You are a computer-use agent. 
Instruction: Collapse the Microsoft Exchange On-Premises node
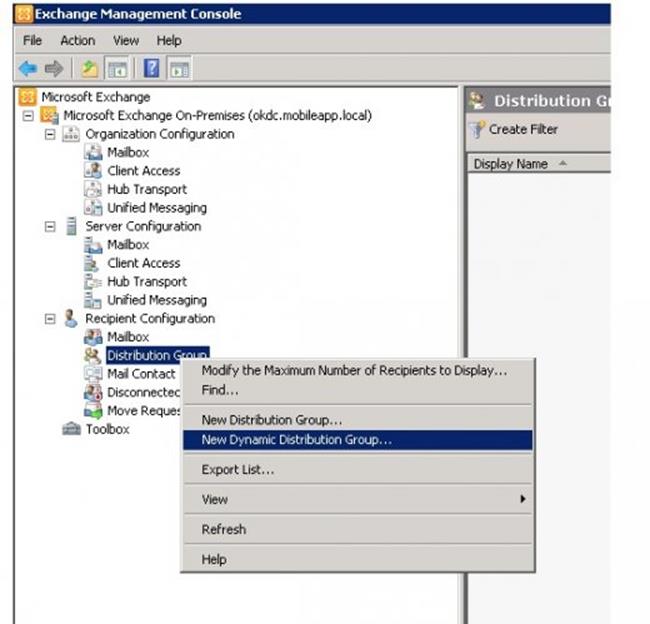point(28,115)
